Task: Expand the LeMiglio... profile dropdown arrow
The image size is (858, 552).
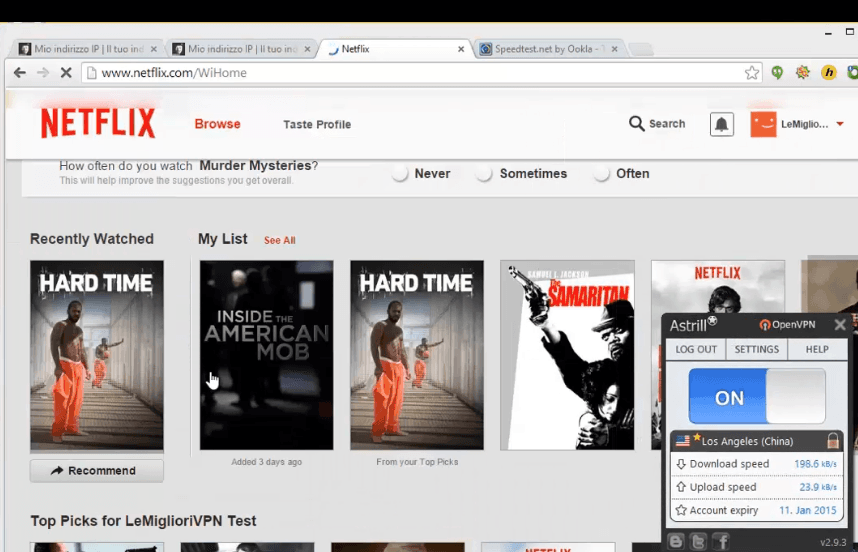Action: [840, 124]
